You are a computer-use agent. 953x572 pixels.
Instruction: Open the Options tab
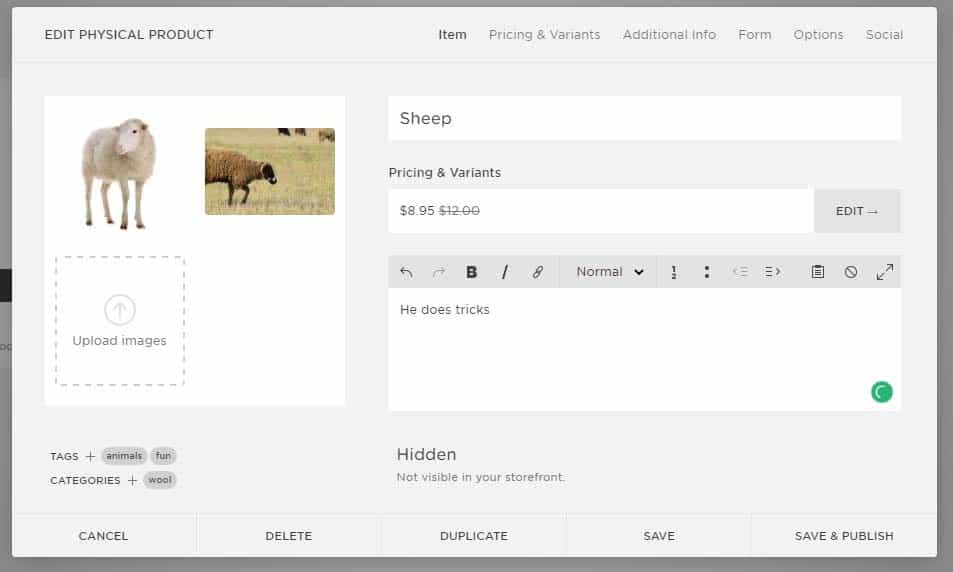(818, 35)
